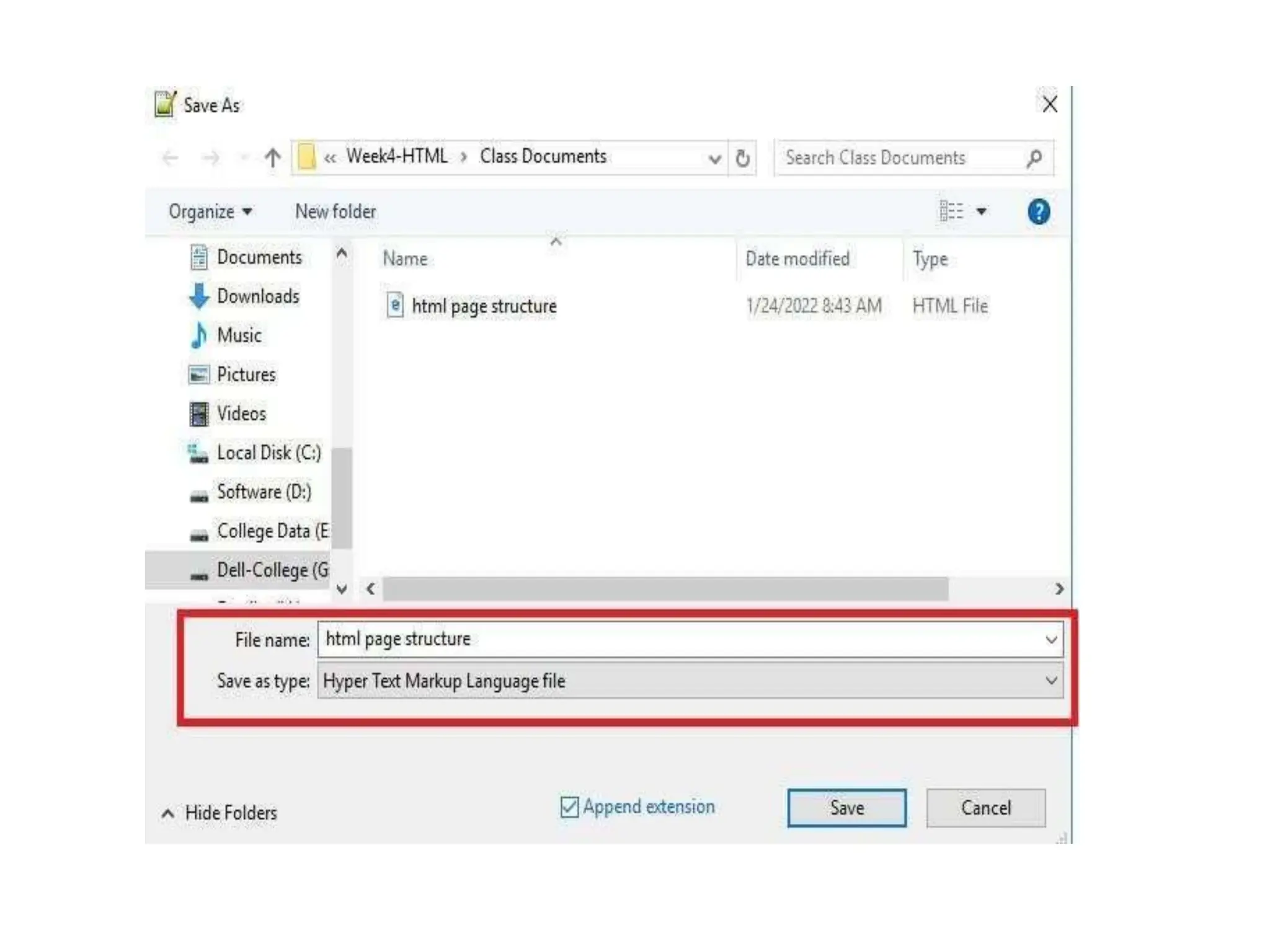Viewport: 1270px width, 952px height.
Task: Open the Save as type dropdown
Action: (1051, 681)
